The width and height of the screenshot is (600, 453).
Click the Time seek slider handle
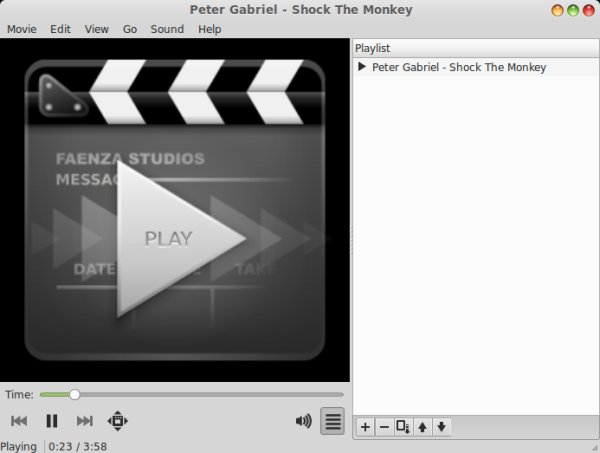[x=75, y=394]
